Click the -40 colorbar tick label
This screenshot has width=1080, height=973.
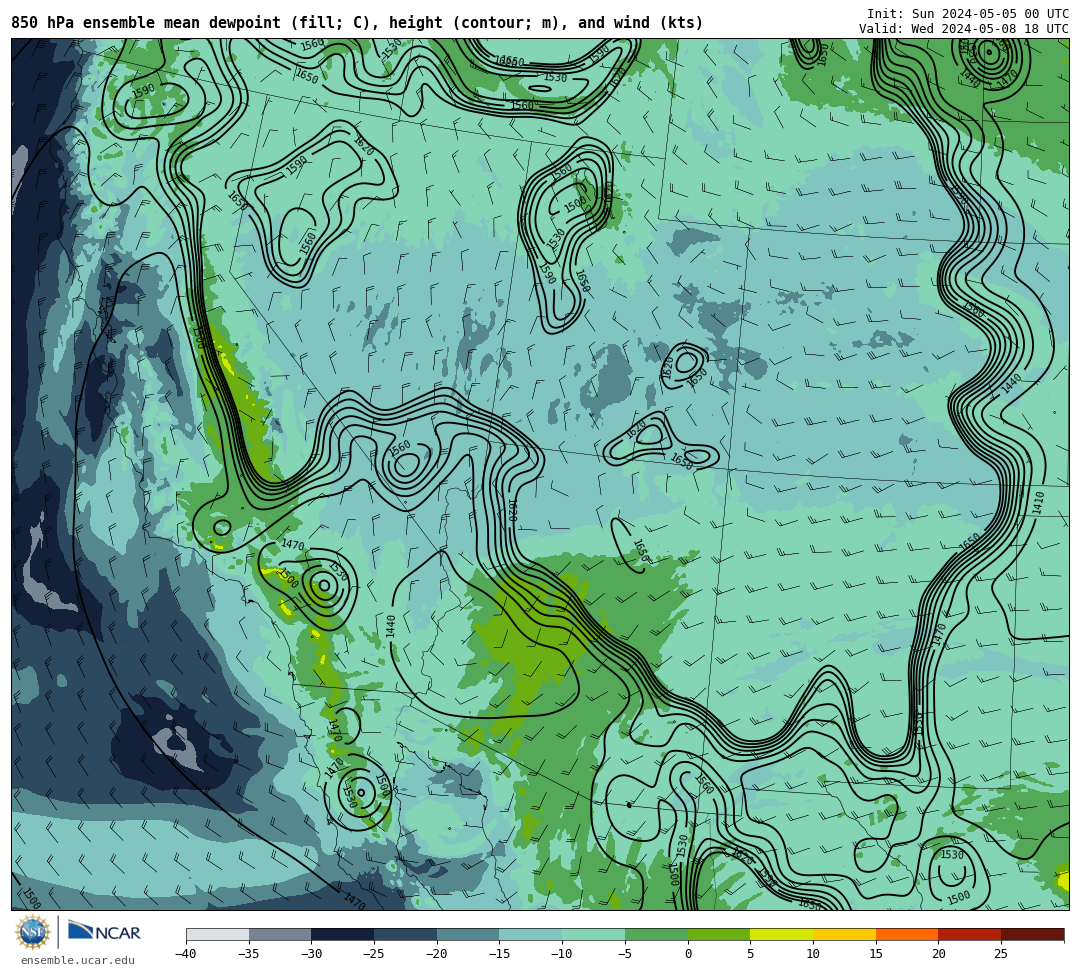pos(186,954)
